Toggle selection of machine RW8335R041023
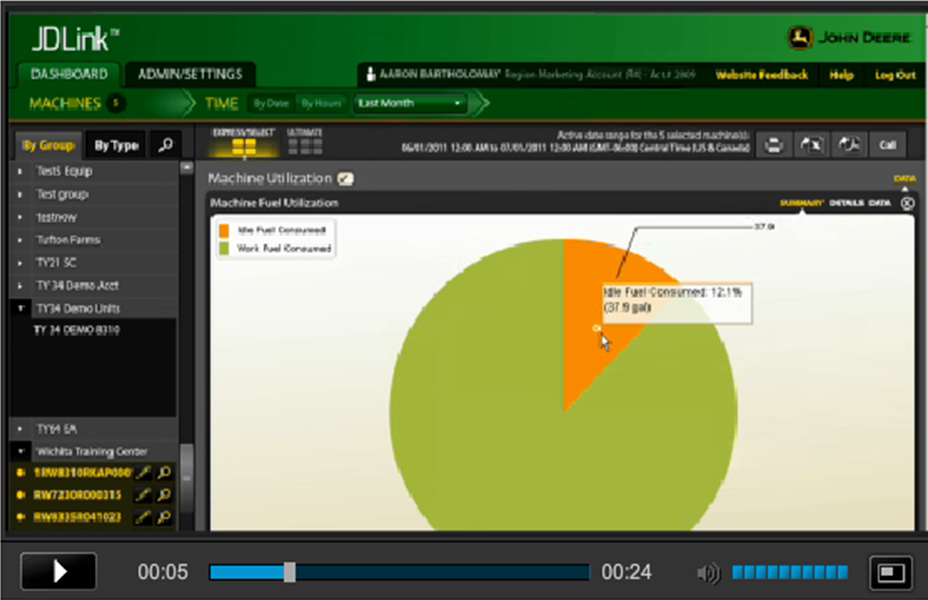928x600 pixels. (x=21, y=517)
